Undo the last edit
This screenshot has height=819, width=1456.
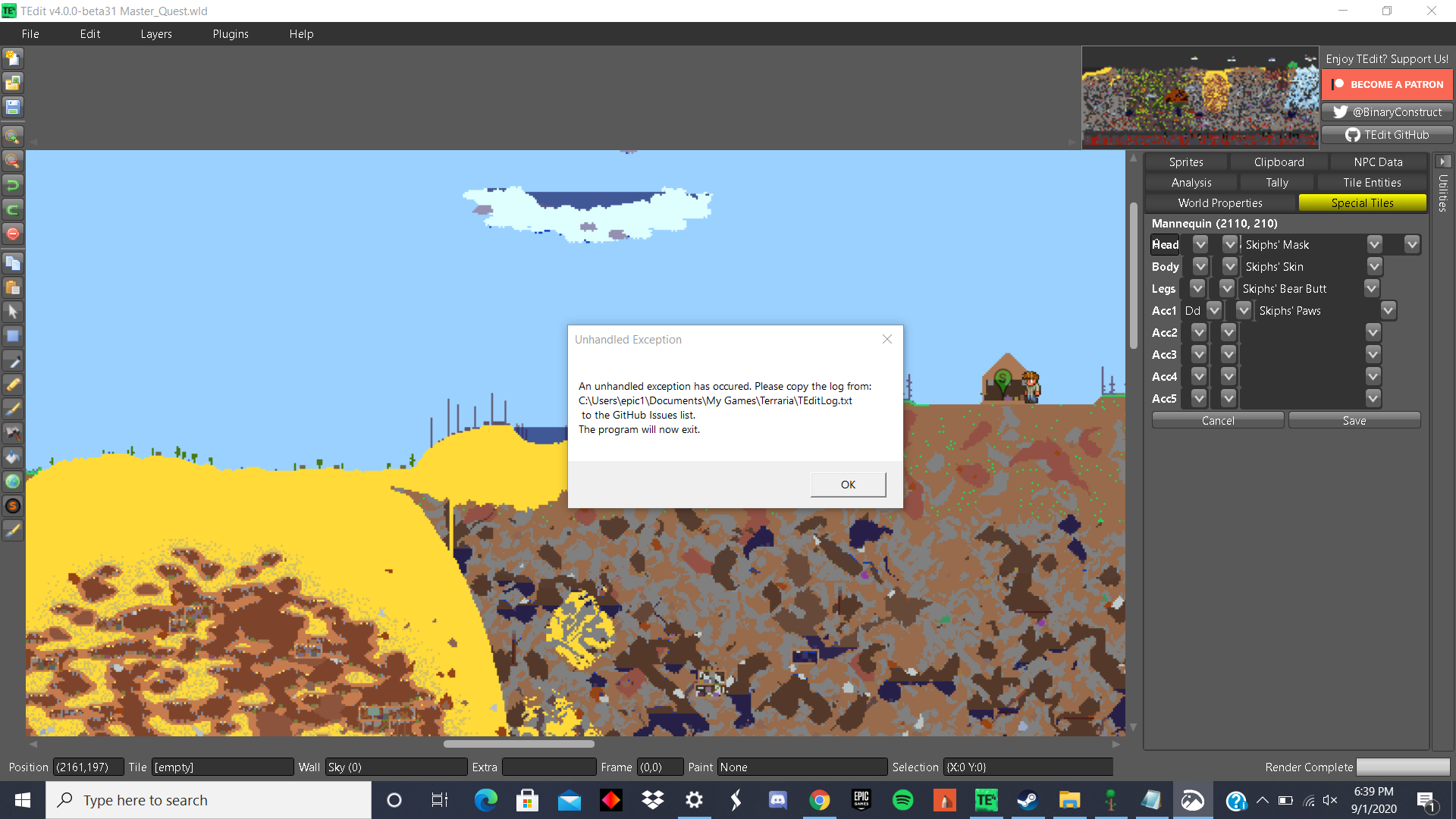[12, 184]
